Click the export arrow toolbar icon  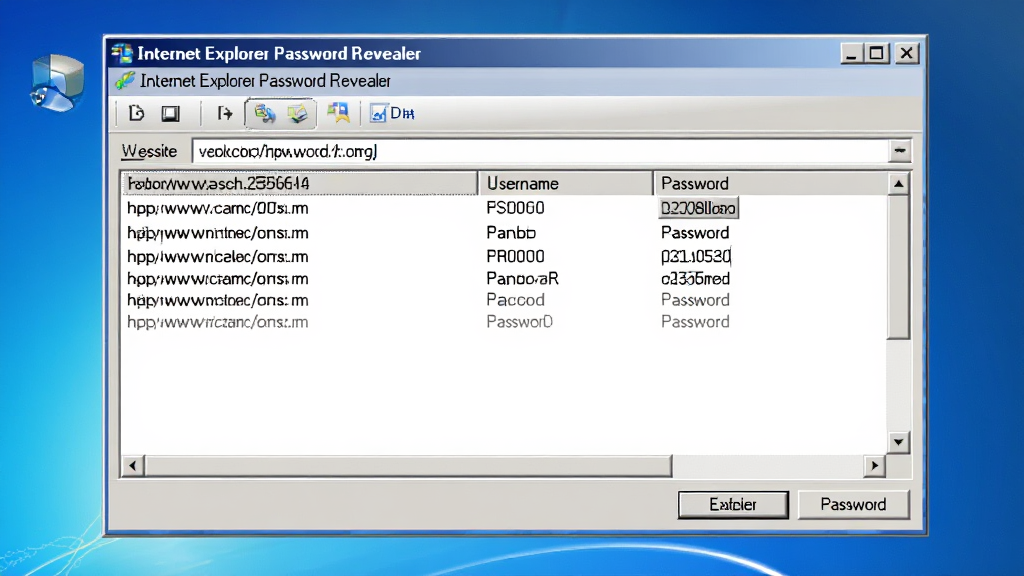pyautogui.click(x=225, y=114)
